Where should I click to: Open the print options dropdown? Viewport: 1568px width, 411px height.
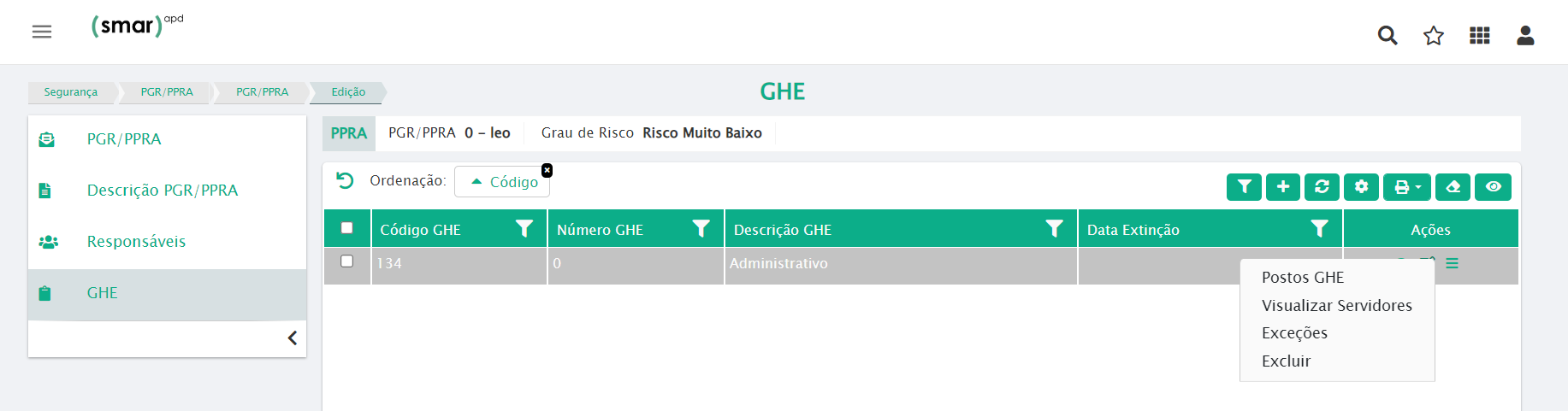pos(1407,186)
